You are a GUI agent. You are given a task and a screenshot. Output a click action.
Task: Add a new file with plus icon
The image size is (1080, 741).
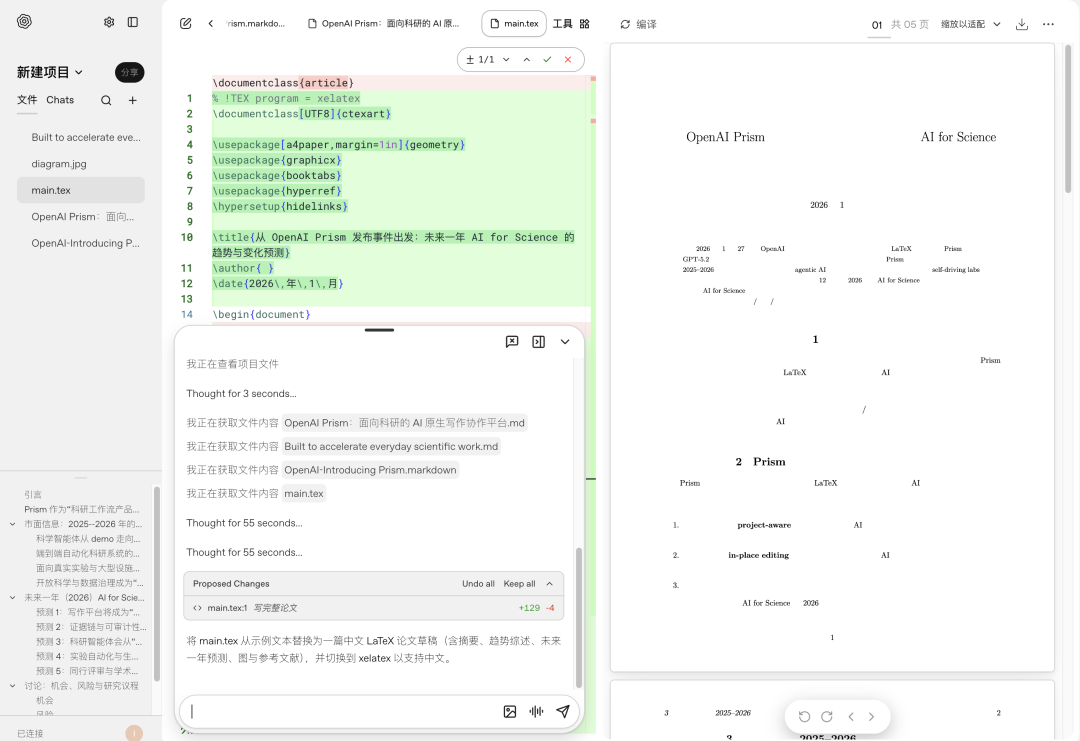click(x=133, y=101)
